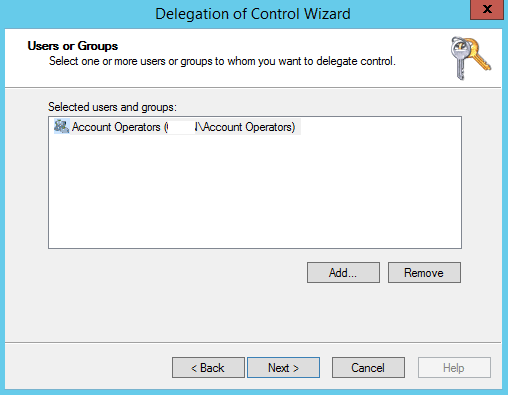This screenshot has width=508, height=395.
Task: Click the Delegation of Control Wizard title
Action: (x=253, y=14)
